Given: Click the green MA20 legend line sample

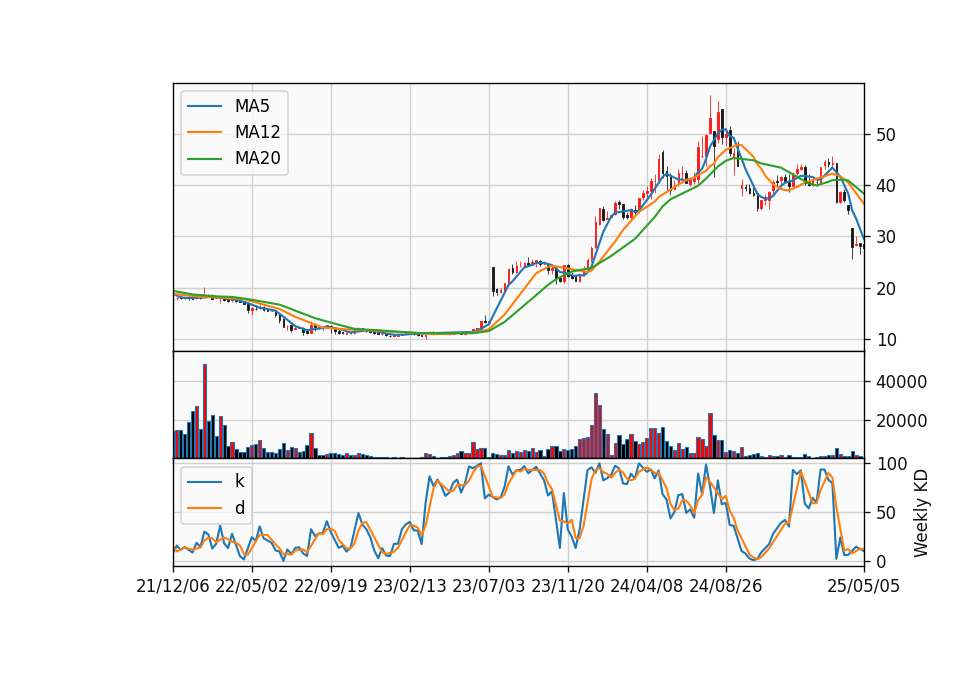Looking at the screenshot, I should click(204, 159).
